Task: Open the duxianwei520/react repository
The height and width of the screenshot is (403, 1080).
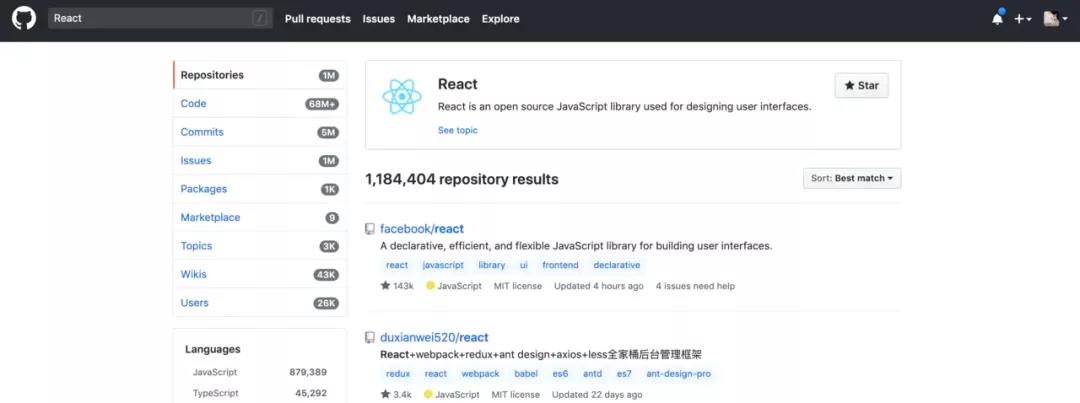Action: pos(434,338)
